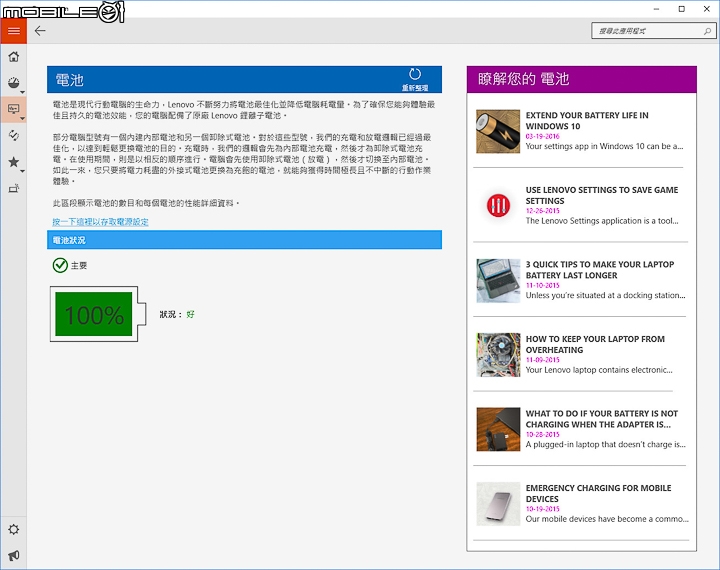The image size is (720, 570).
Task: Open the feedback megaphone icon
Action: 14,555
